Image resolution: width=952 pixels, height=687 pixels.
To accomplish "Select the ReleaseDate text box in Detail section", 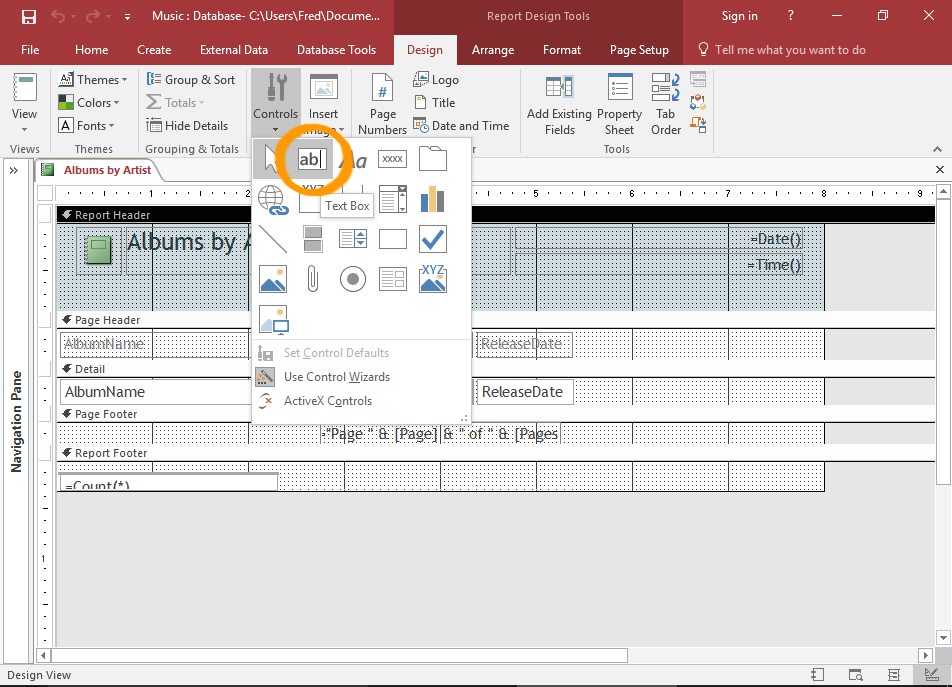I will (x=523, y=392).
